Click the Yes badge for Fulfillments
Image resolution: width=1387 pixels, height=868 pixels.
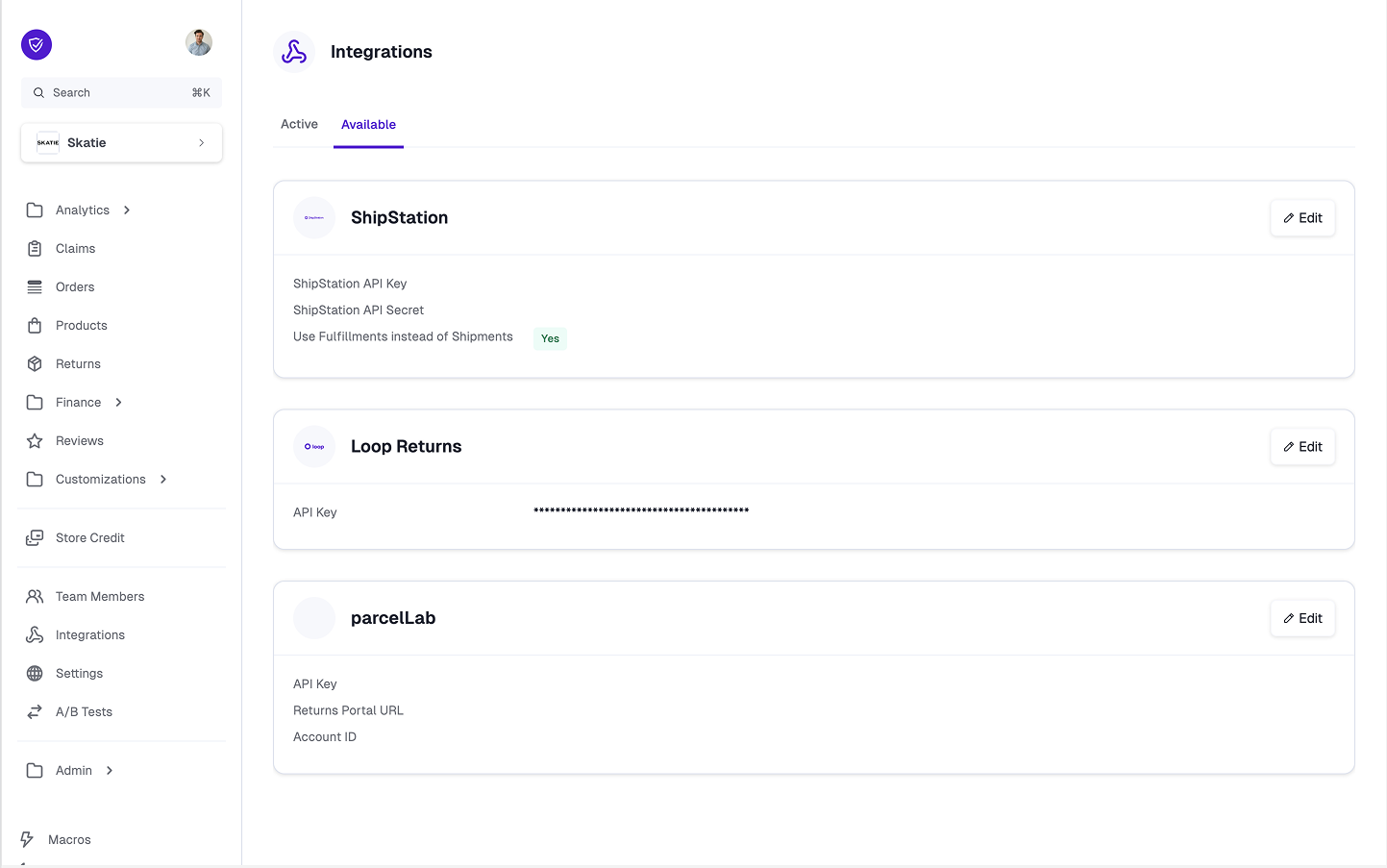tap(550, 338)
